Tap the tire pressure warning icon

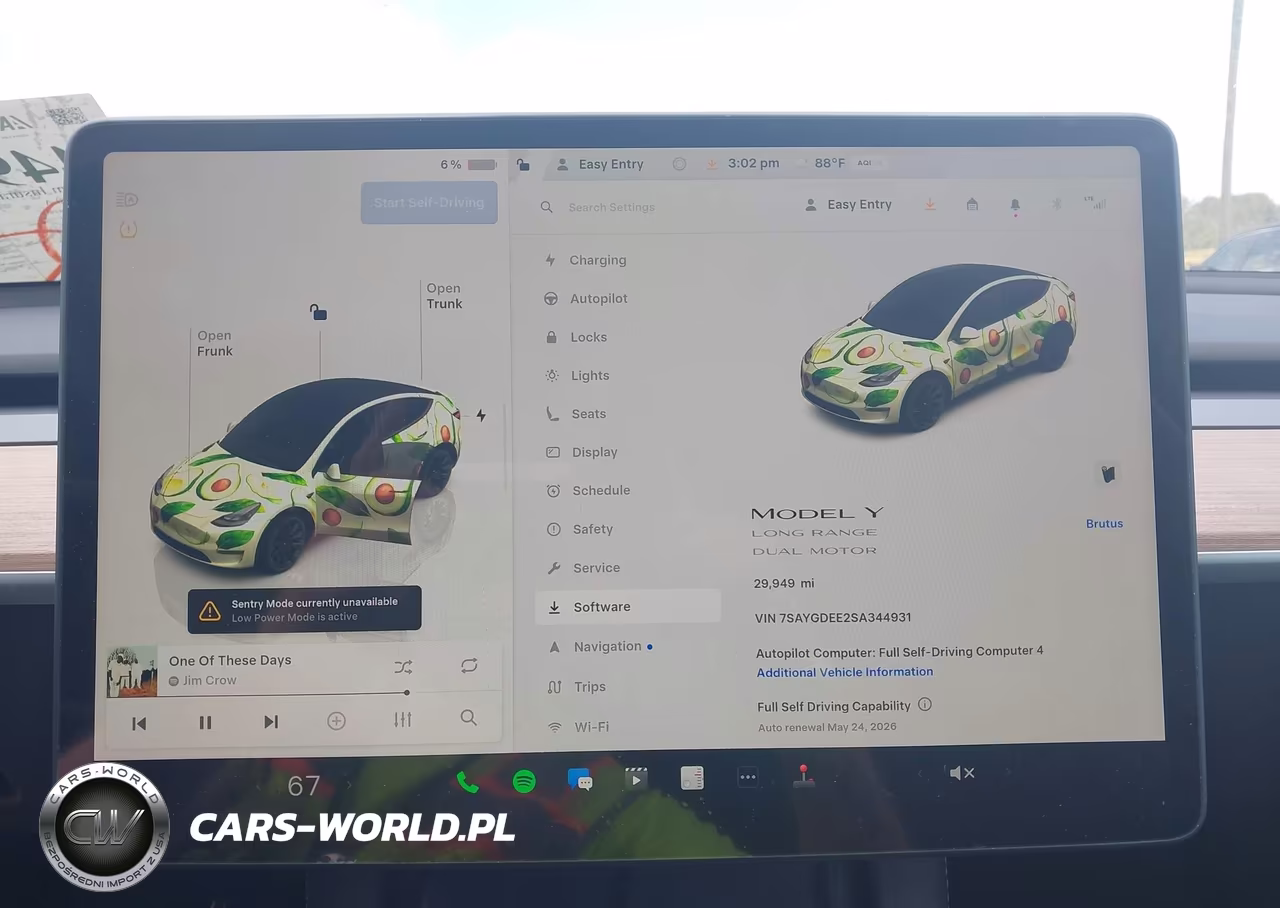(x=128, y=230)
